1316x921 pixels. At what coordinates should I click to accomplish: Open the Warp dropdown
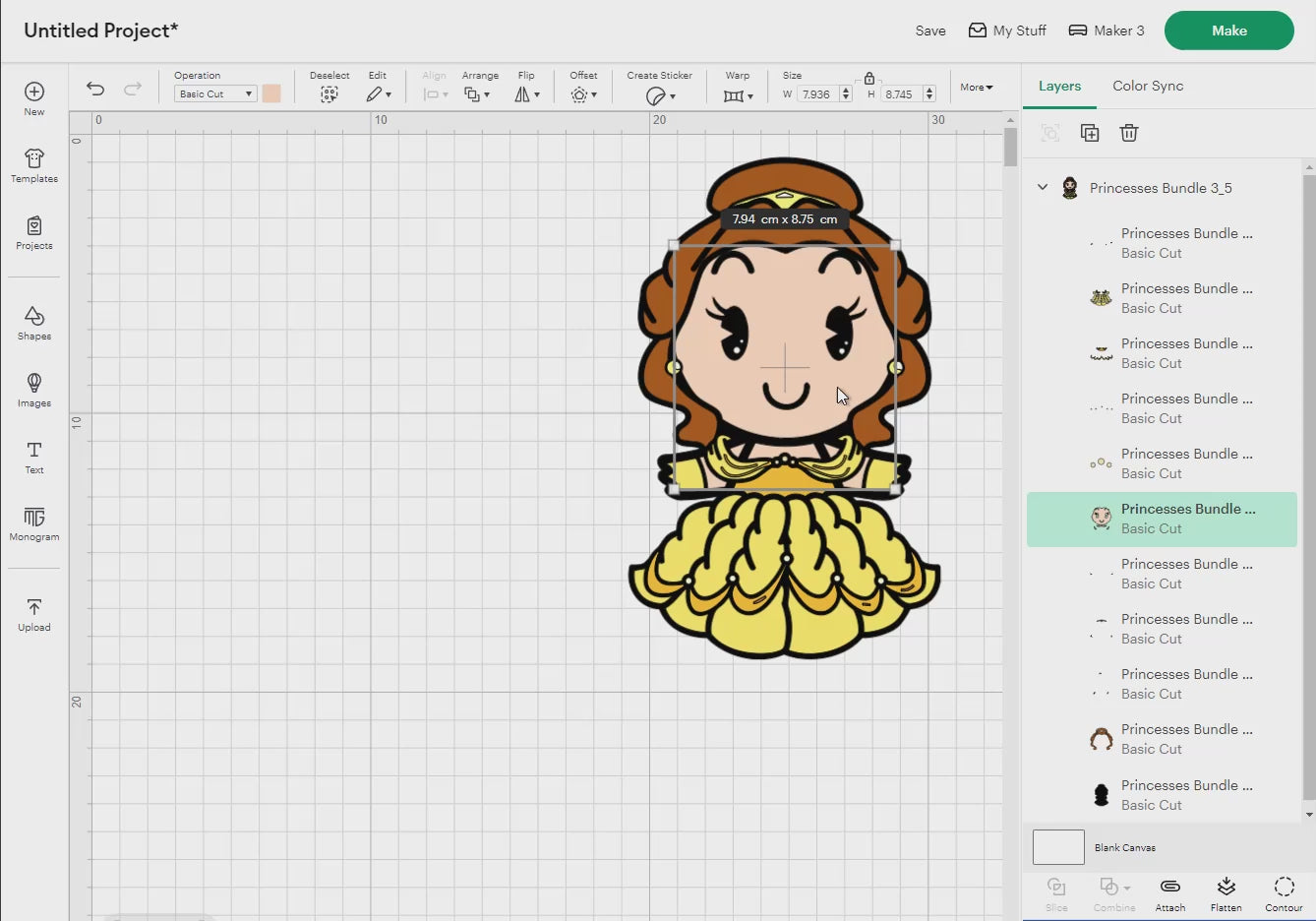738,95
